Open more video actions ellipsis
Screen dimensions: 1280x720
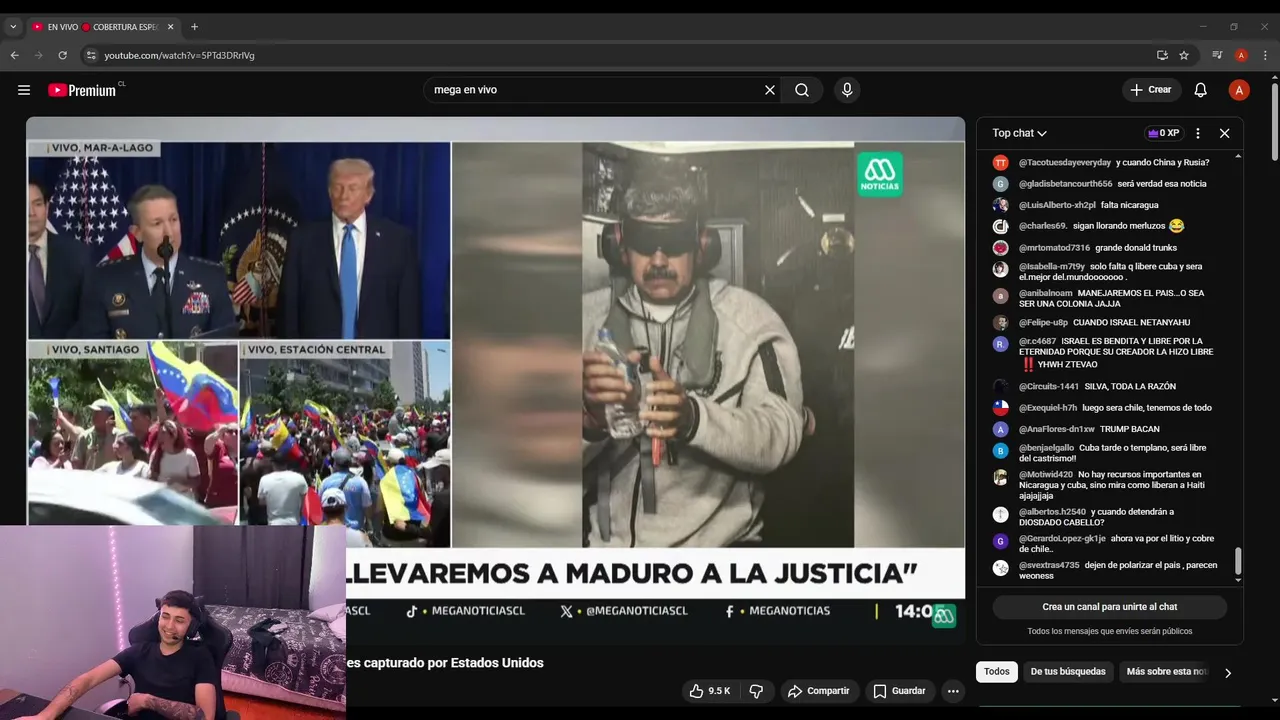click(953, 691)
